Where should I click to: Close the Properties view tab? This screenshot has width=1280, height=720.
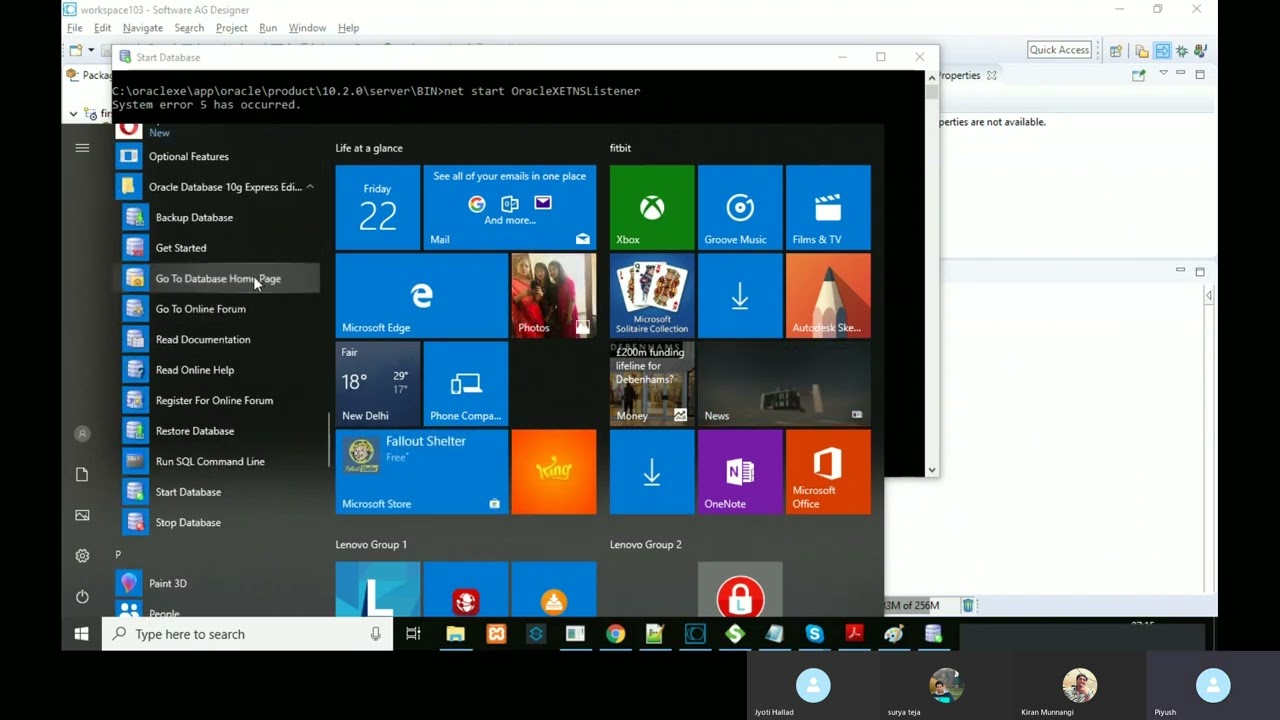[x=992, y=75]
